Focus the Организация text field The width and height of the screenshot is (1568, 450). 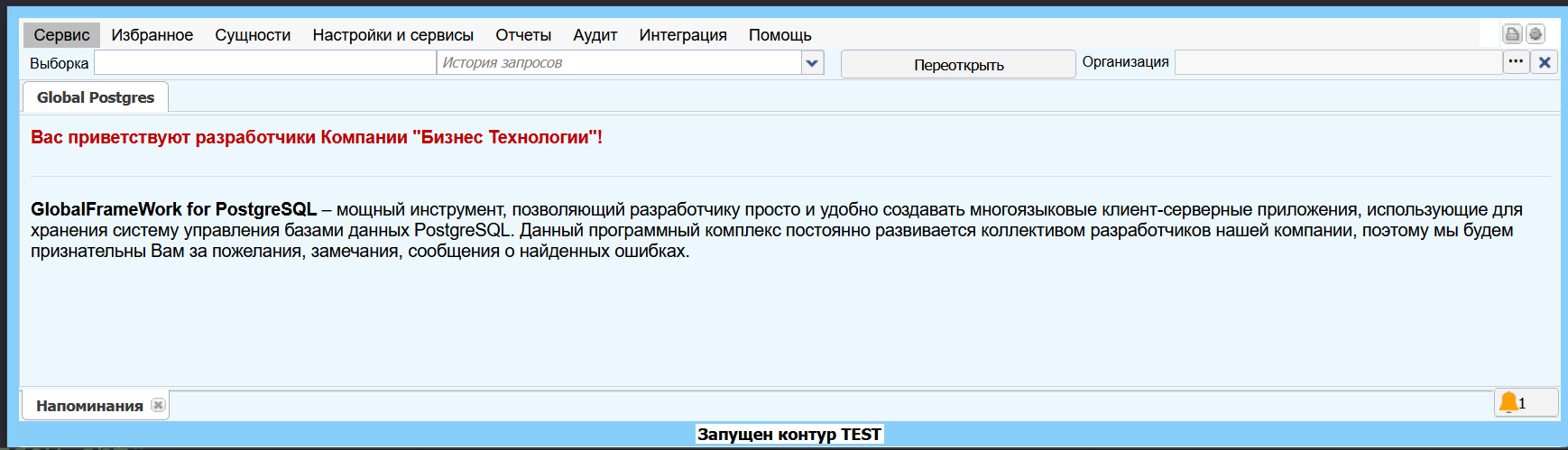click(1337, 62)
